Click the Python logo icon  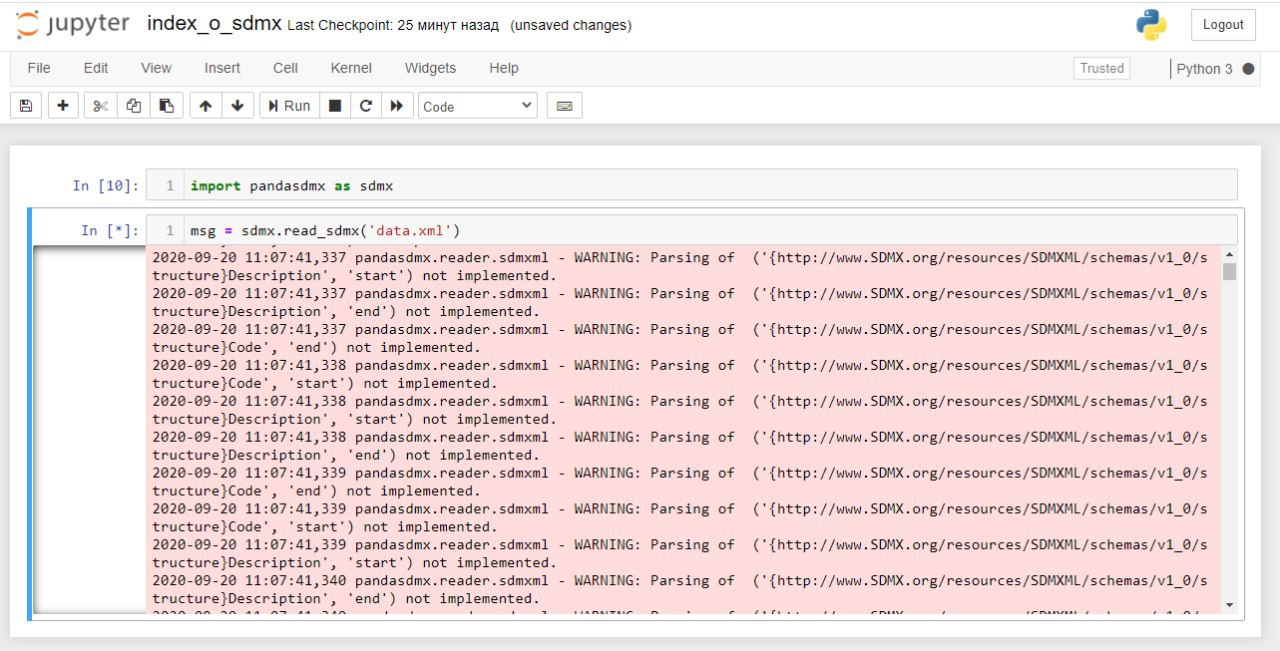pos(1151,25)
